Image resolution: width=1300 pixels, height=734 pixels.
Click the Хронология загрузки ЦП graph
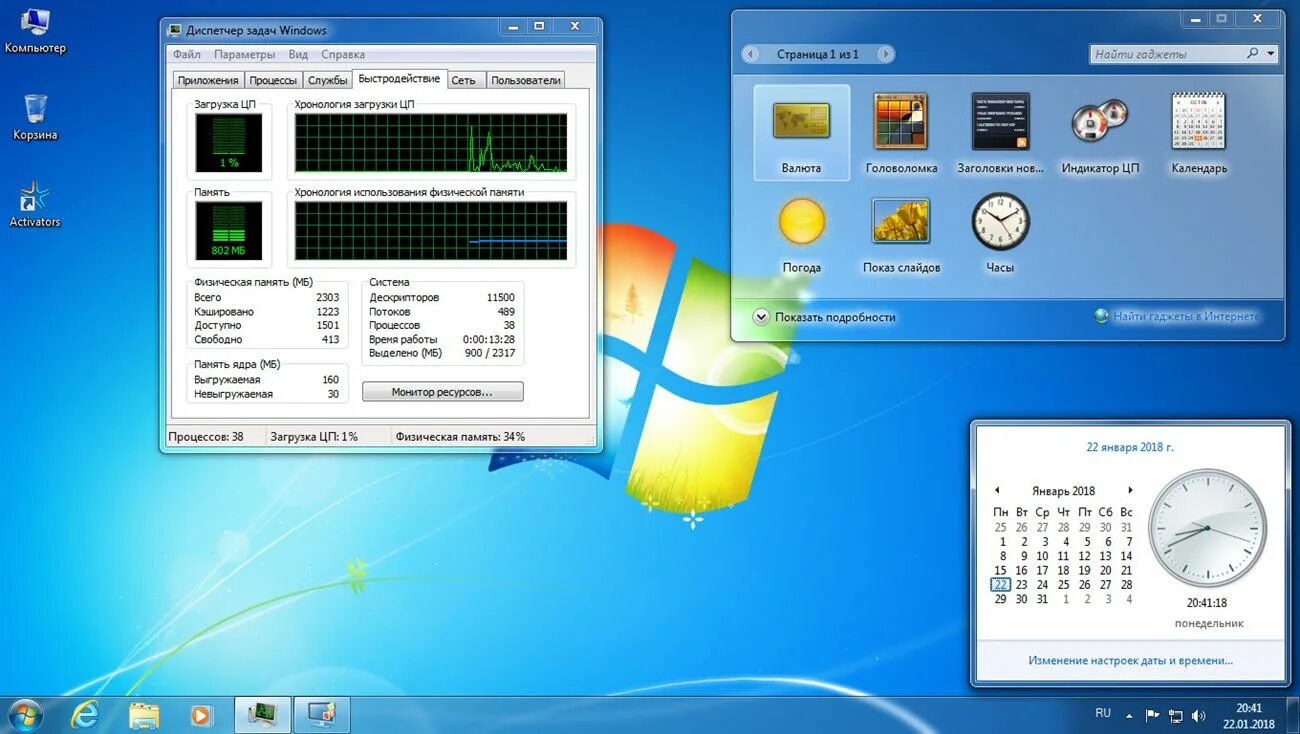pyautogui.click(x=430, y=142)
